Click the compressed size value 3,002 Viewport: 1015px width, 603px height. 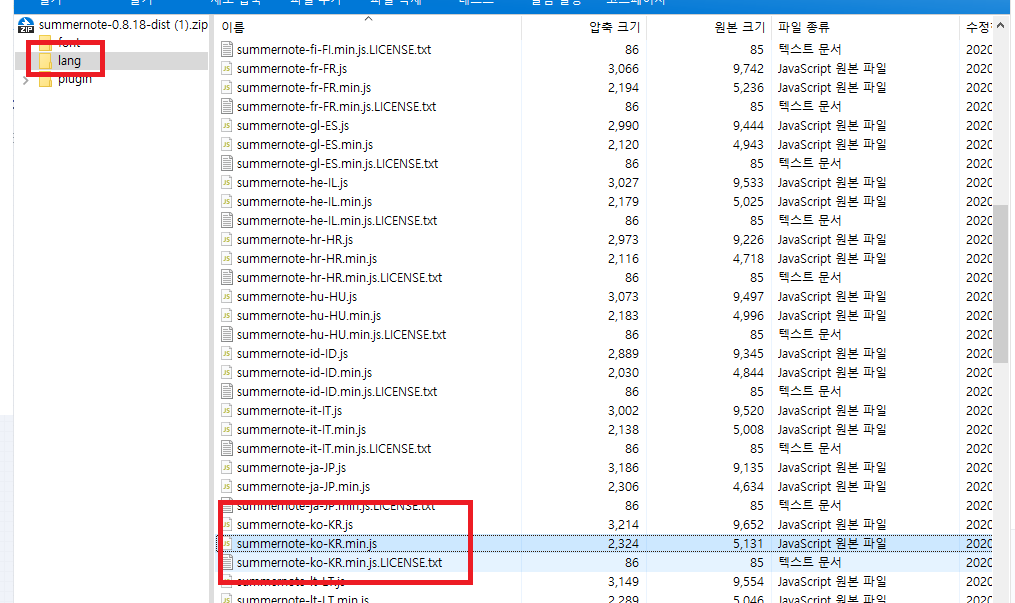(623, 410)
